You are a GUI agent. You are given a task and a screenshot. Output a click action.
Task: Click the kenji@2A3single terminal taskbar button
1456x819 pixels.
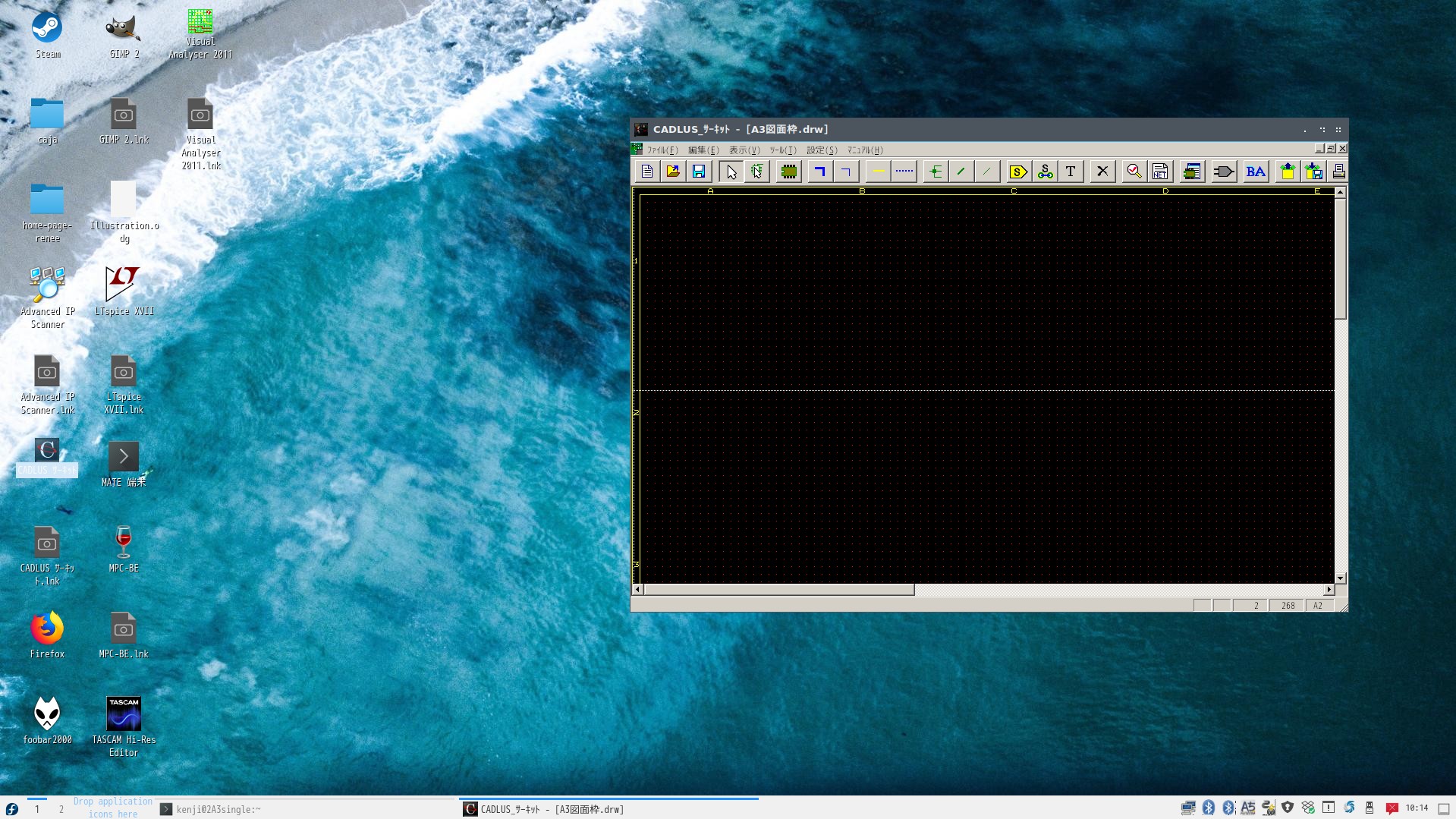pos(212,809)
